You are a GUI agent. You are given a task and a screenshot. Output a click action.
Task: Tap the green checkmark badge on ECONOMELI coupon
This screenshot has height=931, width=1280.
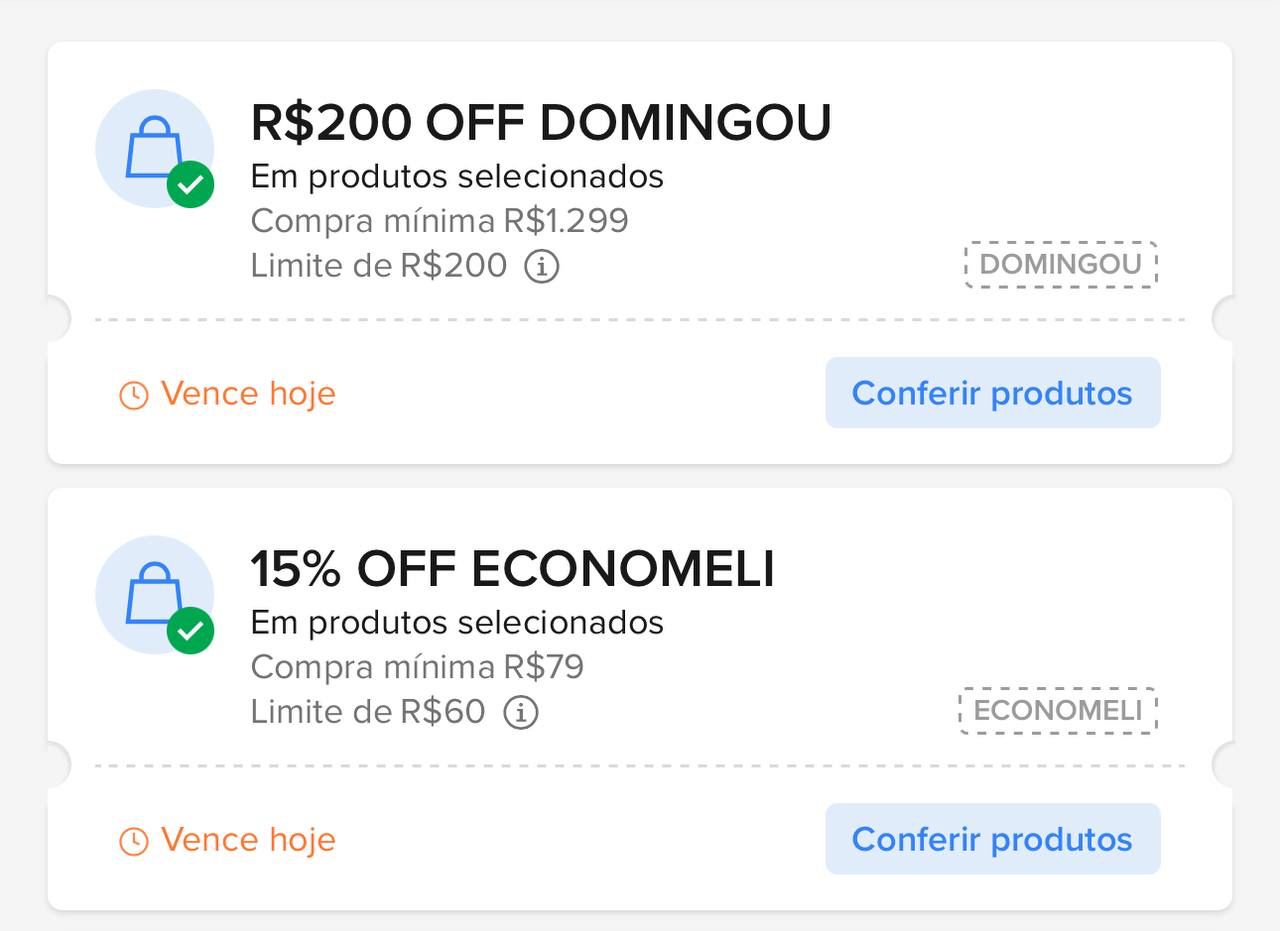pos(190,631)
